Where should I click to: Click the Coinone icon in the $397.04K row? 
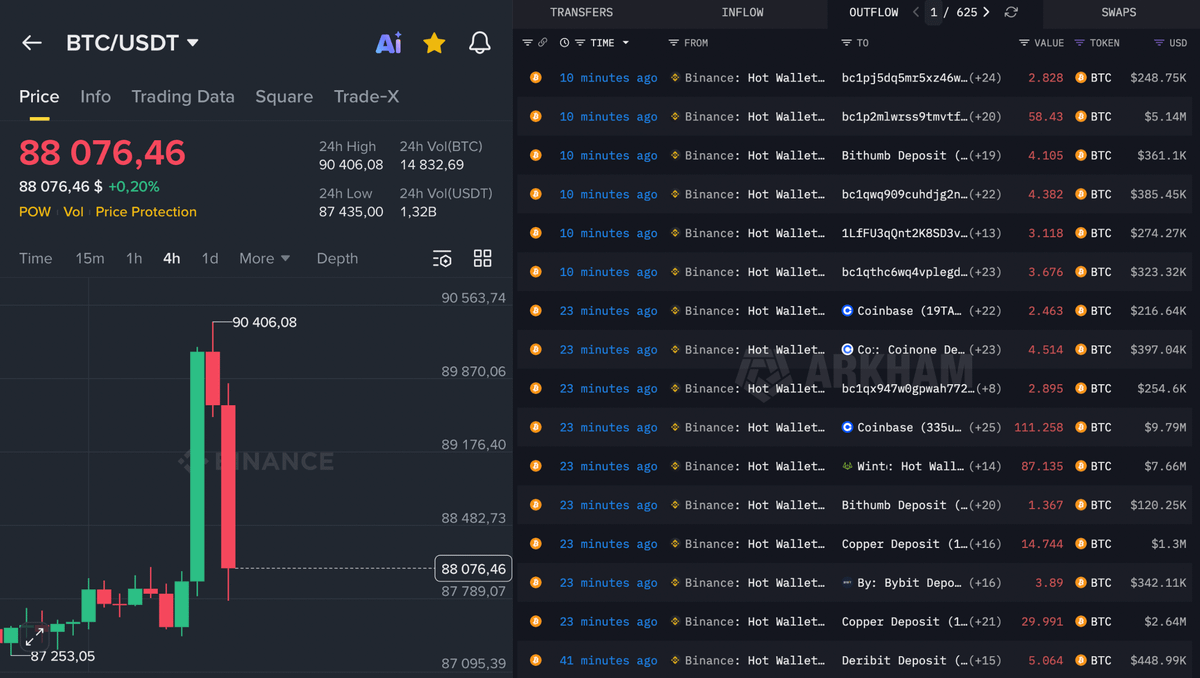tap(848, 350)
